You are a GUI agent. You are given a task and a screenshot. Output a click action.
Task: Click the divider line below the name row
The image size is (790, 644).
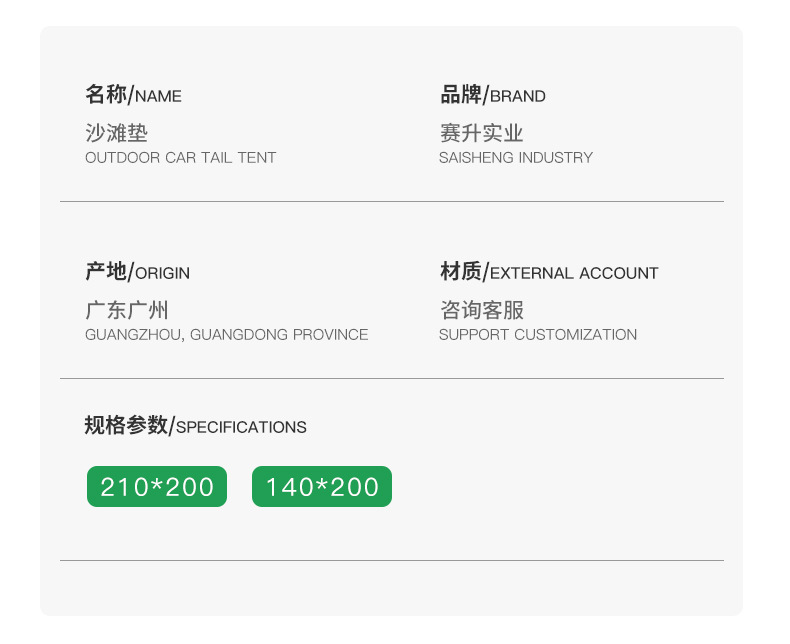391,202
